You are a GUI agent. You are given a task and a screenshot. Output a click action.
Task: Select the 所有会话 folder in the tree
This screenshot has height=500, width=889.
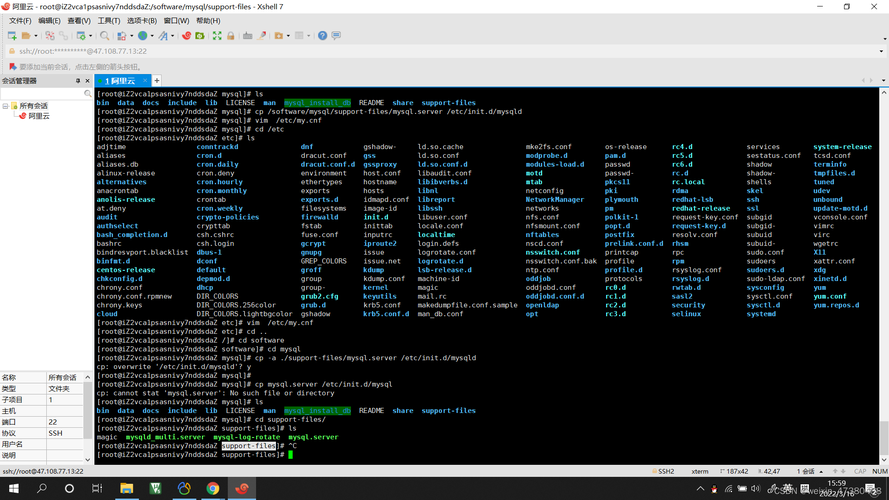[x=33, y=106]
